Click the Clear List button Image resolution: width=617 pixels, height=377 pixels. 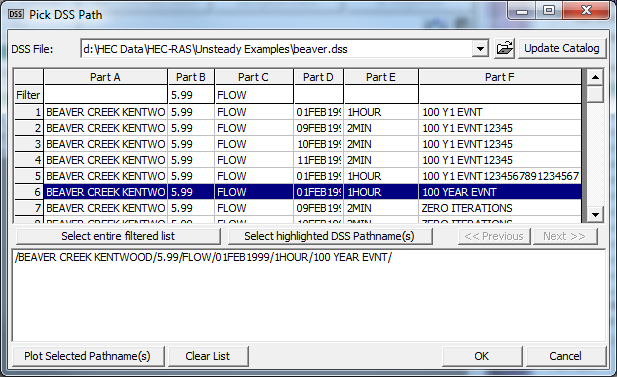(208, 356)
